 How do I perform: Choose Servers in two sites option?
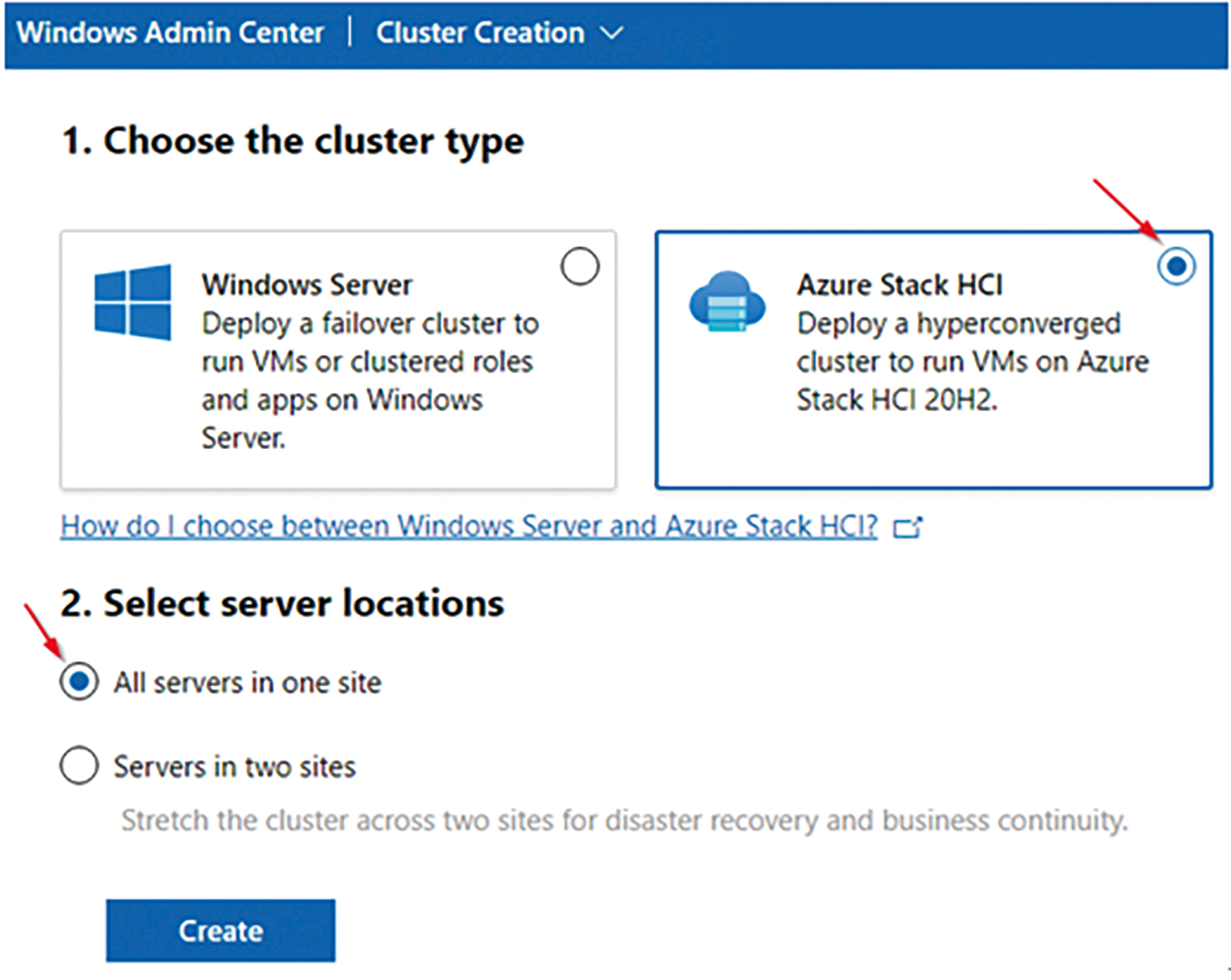pyautogui.click(x=79, y=766)
